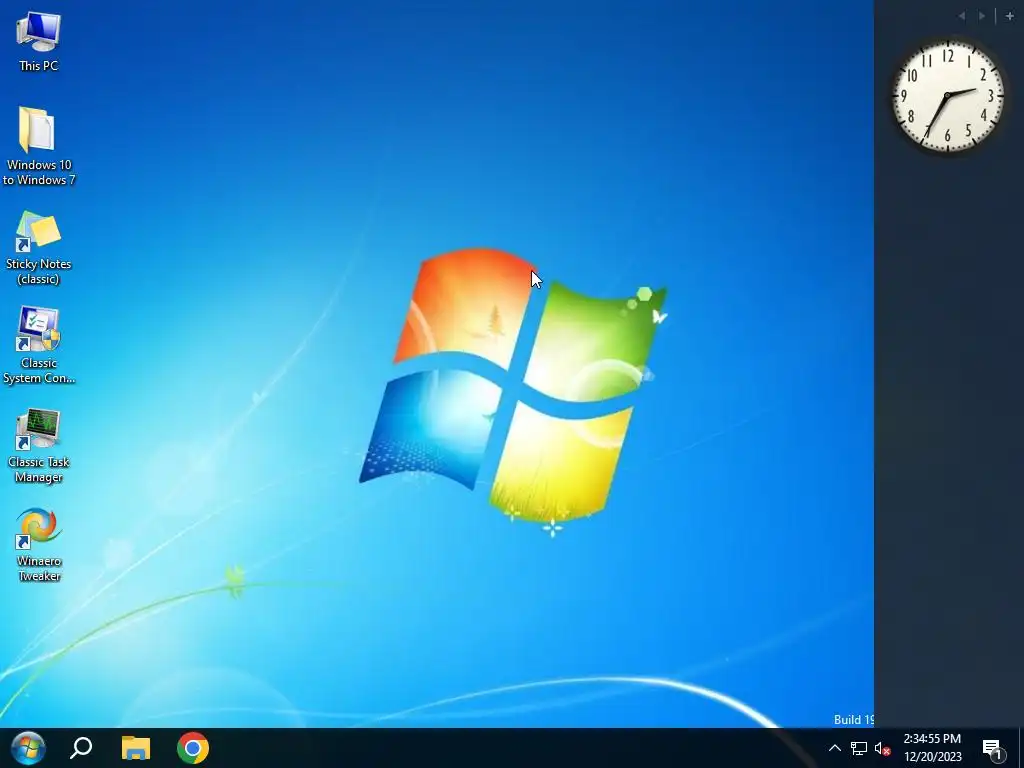Go to previous gadget page arrow

pos(962,16)
